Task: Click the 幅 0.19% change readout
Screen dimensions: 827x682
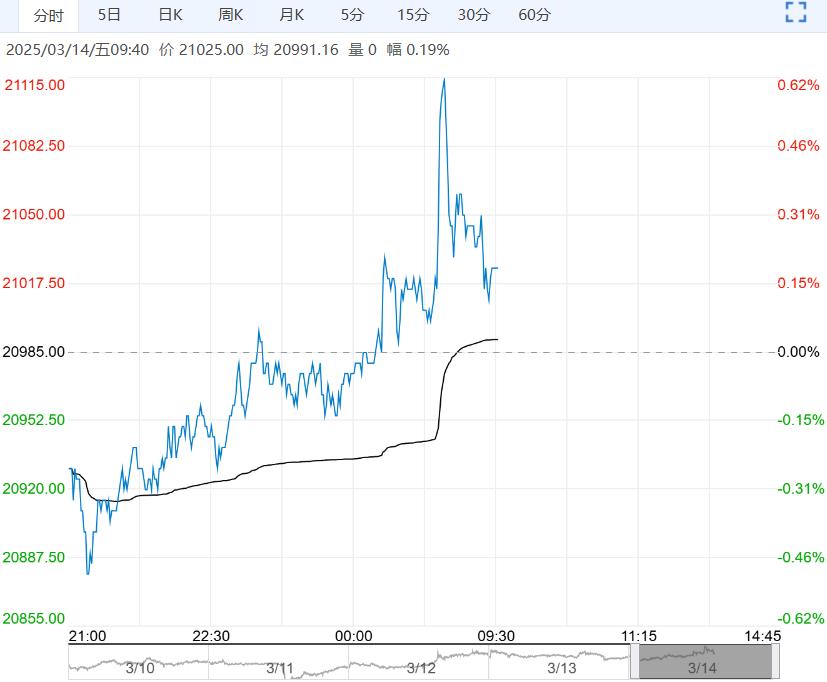Action: pyautogui.click(x=418, y=50)
